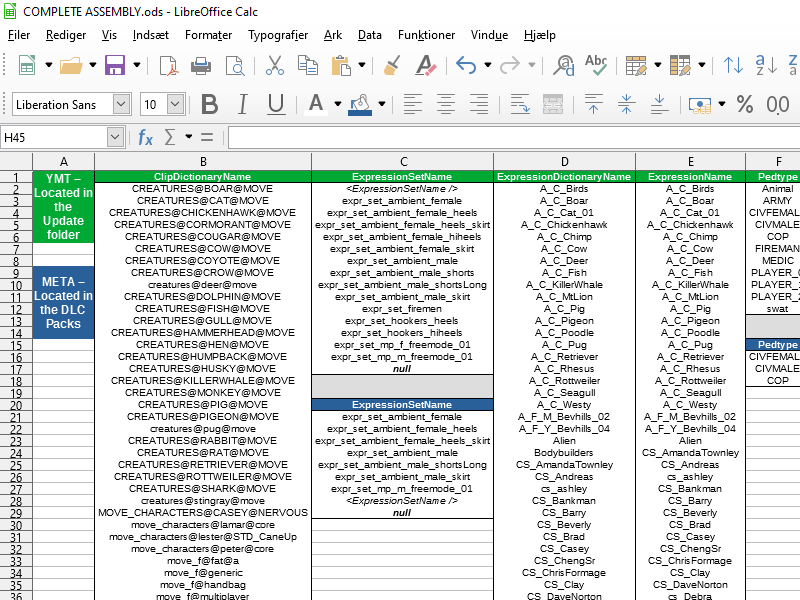The height and width of the screenshot is (600, 800).
Task: Apply the background color paint bucket
Action: 360,104
